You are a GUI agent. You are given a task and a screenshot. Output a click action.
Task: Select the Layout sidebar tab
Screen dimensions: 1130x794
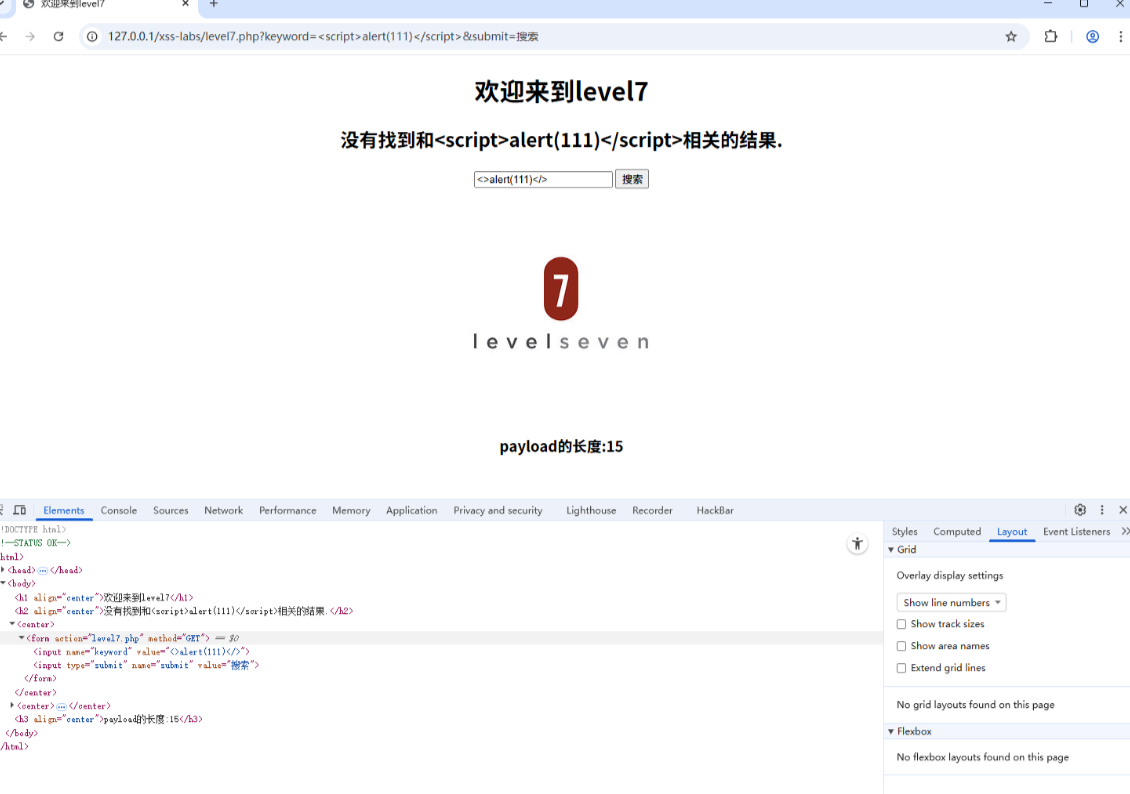point(1012,532)
